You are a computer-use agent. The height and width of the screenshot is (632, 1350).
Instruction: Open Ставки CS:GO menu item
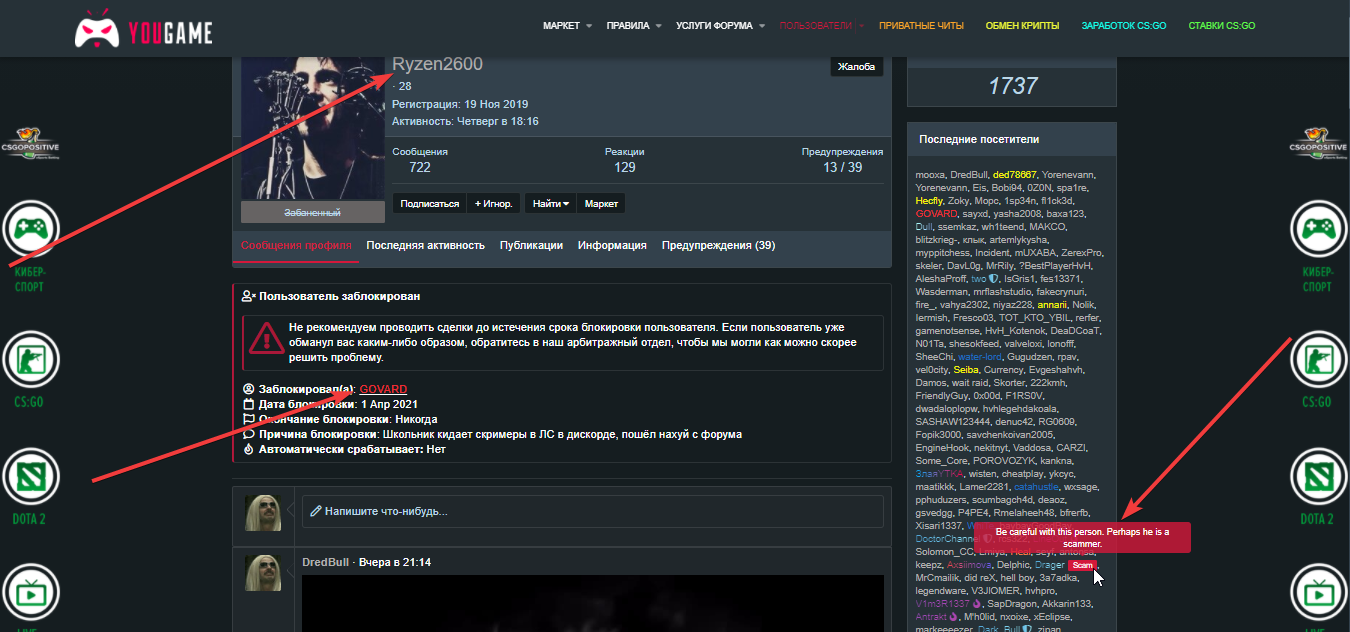(x=1221, y=26)
